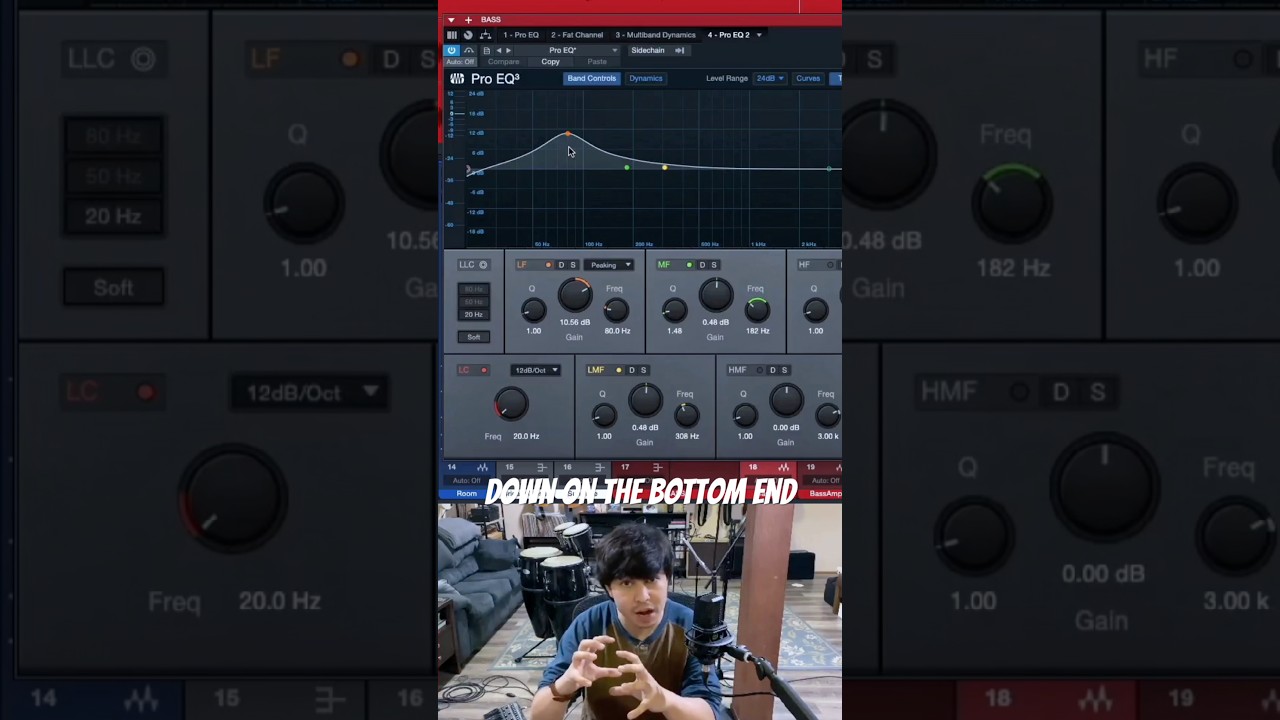Collapse the BASS channel triangle
The width and height of the screenshot is (1280, 720).
(x=451, y=20)
